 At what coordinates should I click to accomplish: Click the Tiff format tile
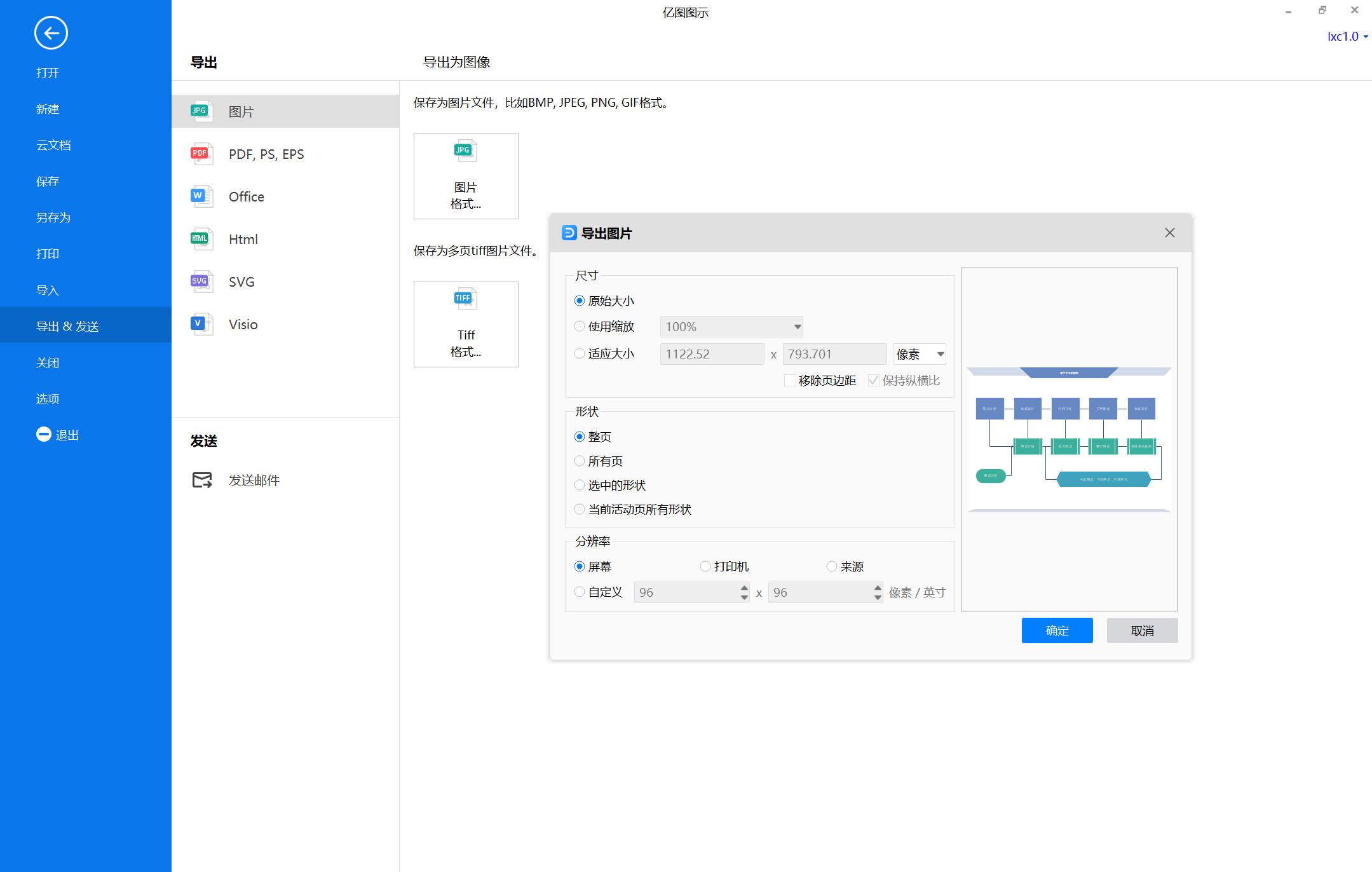tap(466, 324)
